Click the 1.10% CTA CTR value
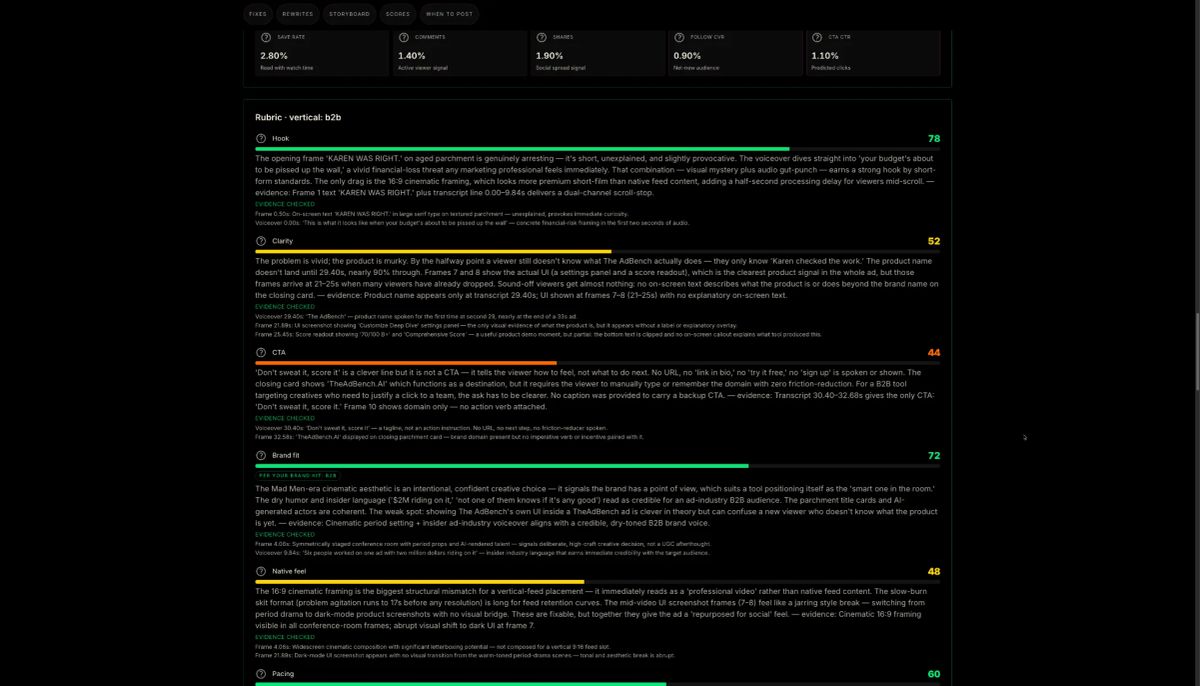Image resolution: width=1200 pixels, height=686 pixels. pyautogui.click(x=825, y=56)
